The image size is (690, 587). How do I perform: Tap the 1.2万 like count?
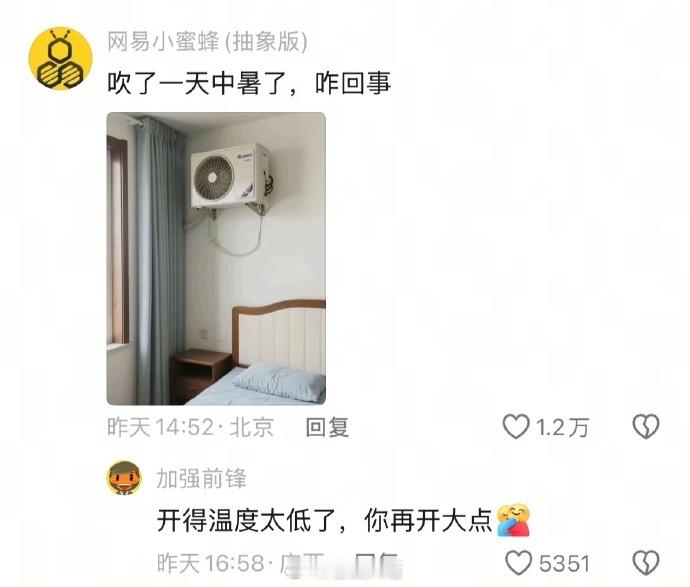point(562,428)
